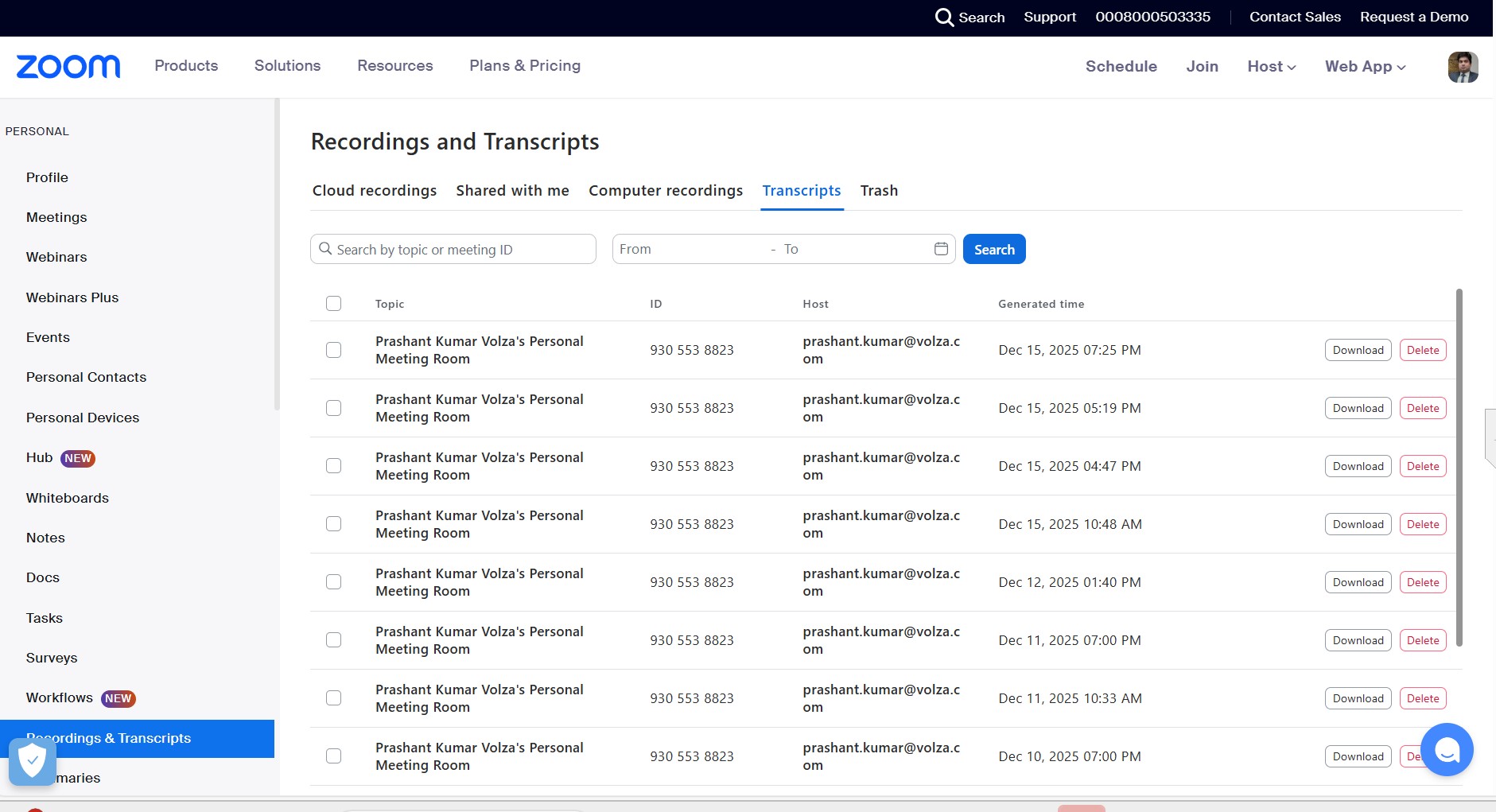Click the transcript list vertical scrollbar
Viewport: 1496px width, 812px height.
tap(1459, 468)
